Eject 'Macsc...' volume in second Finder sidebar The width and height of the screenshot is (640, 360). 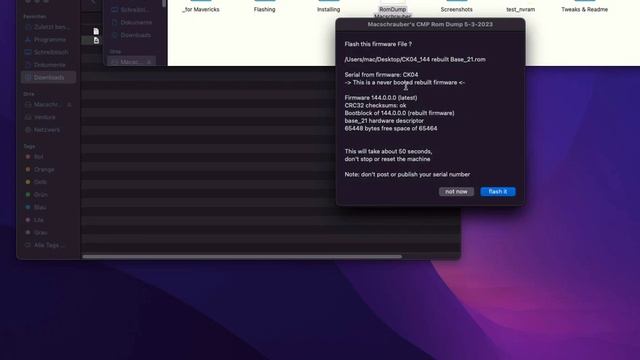pos(149,62)
